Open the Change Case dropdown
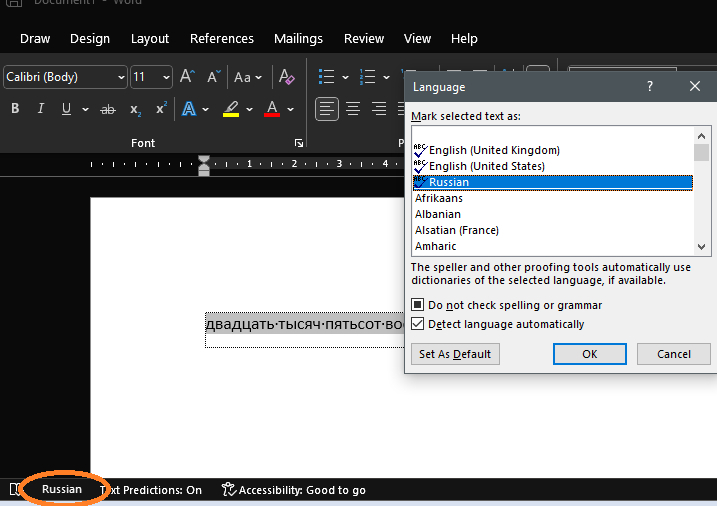 pos(247,77)
